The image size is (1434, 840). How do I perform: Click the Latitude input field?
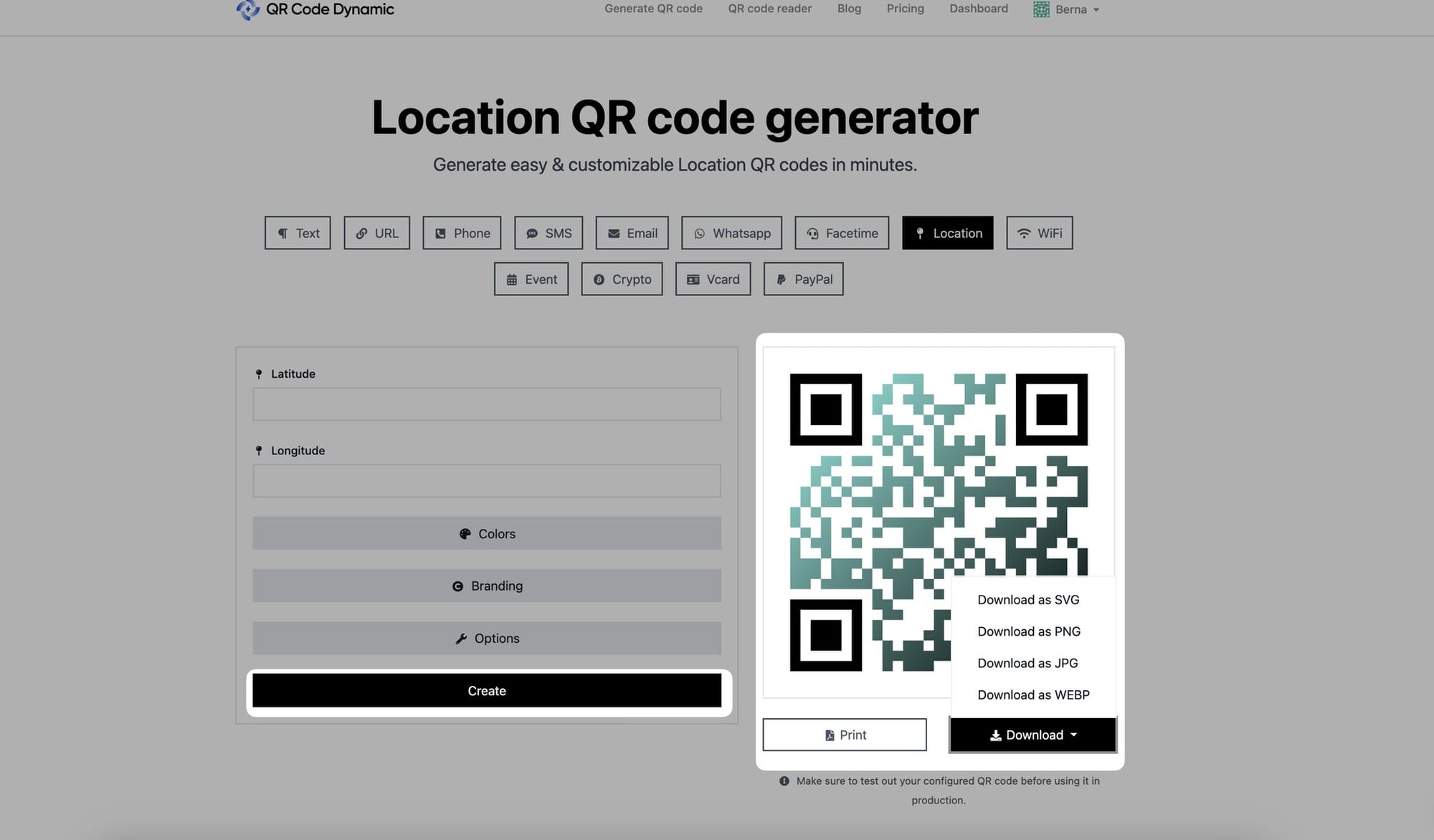tap(487, 403)
